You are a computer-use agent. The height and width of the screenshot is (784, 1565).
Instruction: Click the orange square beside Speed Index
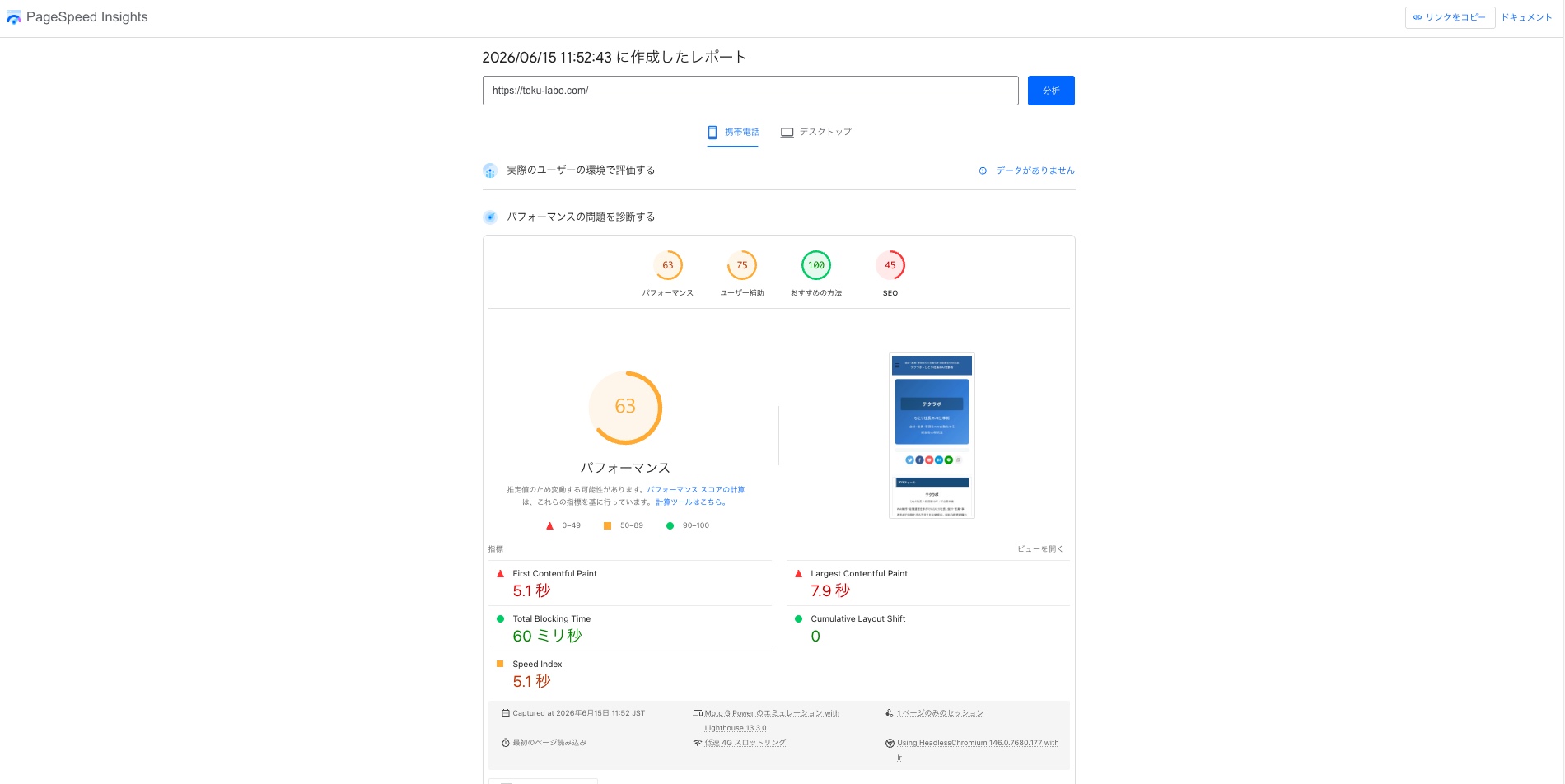[x=500, y=664]
